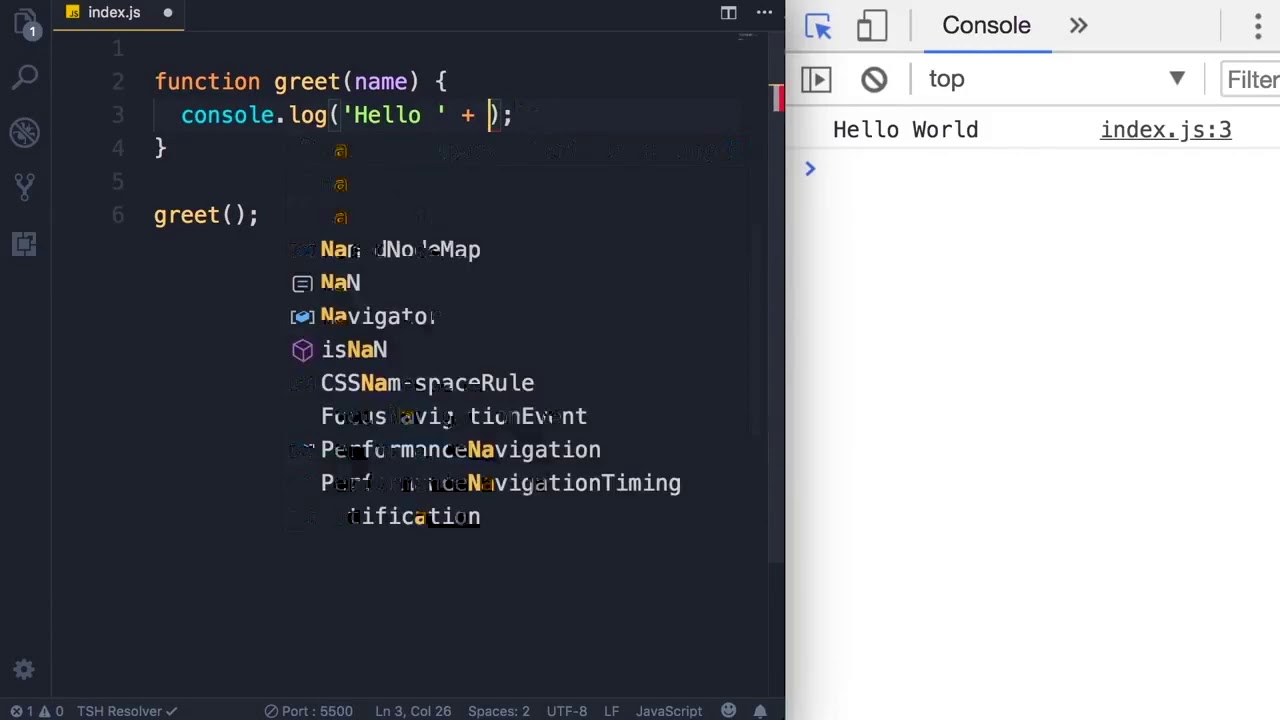
Task: Toggle the DevTools device toolbar icon
Action: click(872, 26)
